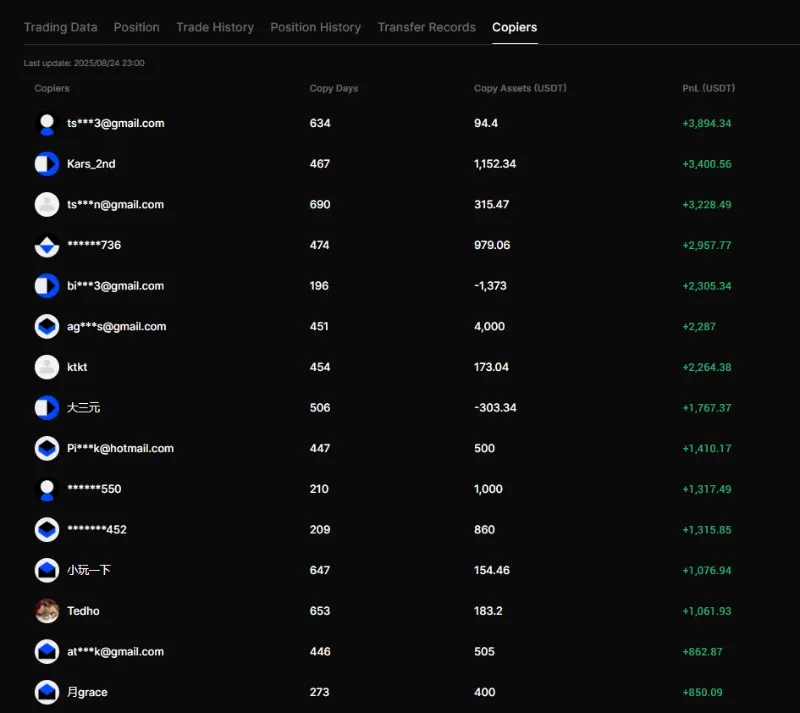Click the avatar next to Pi***k@hotmail.com

click(47, 448)
